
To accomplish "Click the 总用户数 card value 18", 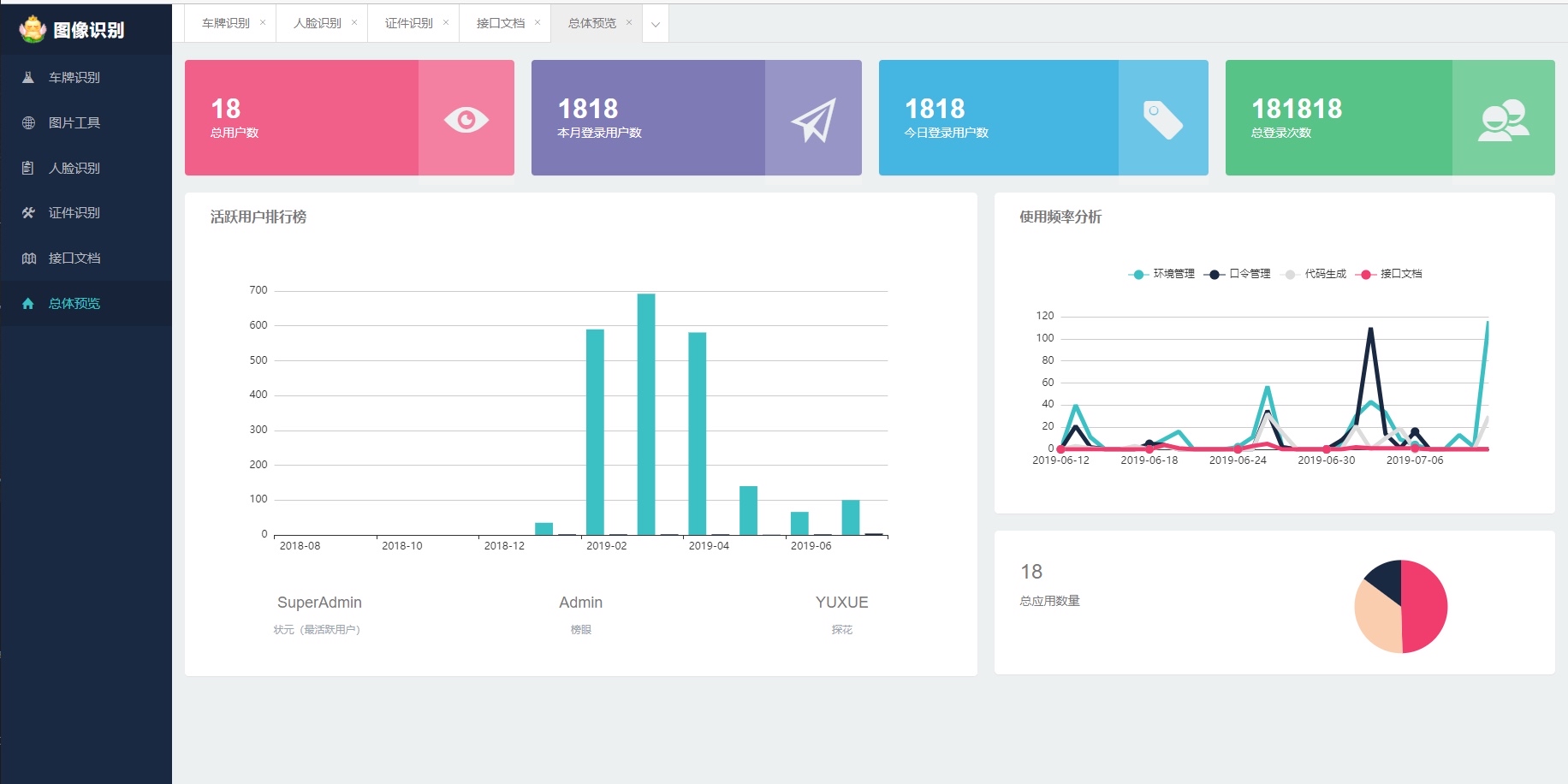I will tap(226, 109).
